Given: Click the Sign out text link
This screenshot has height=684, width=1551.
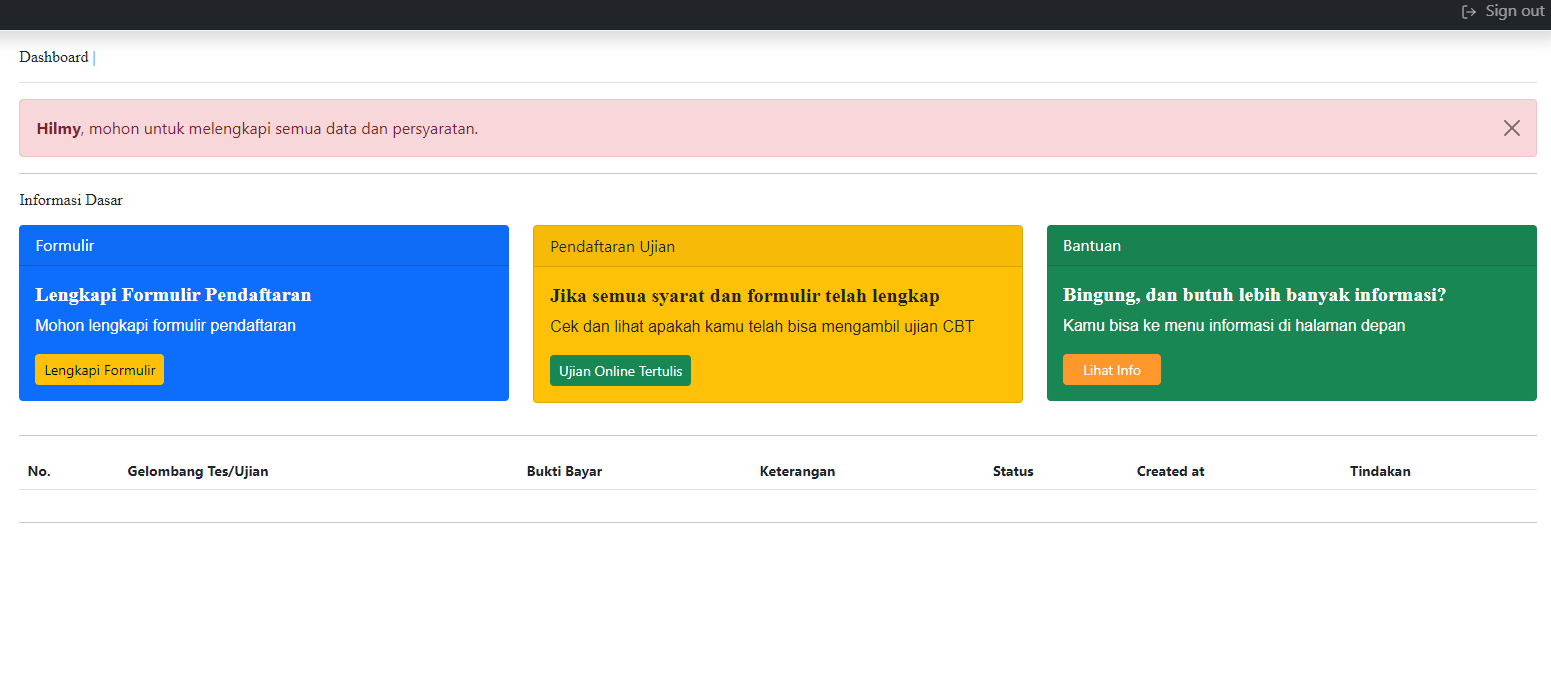Looking at the screenshot, I should click(1514, 11).
